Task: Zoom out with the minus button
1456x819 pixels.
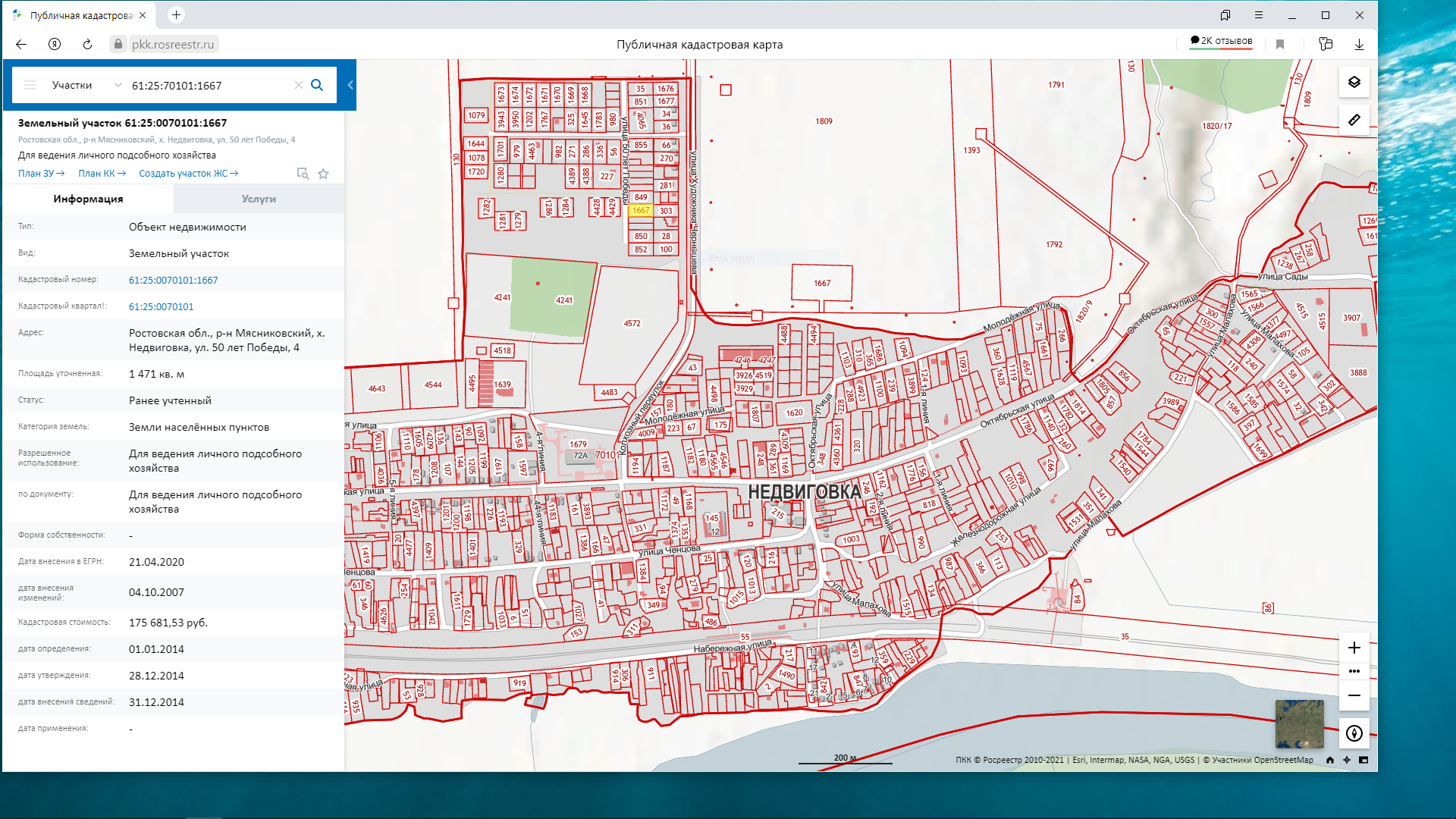Action: [x=1354, y=695]
